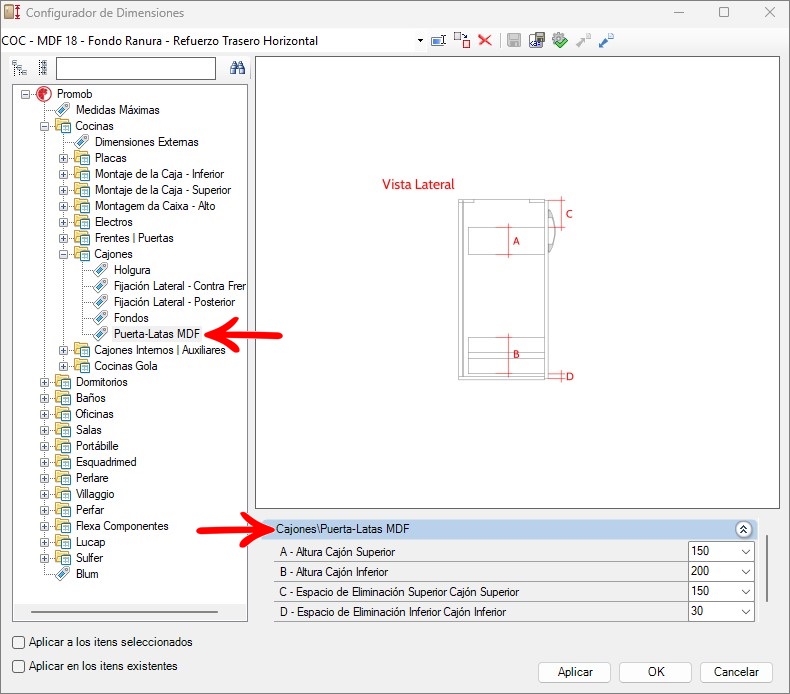Click the properties panel vertical scrollbar
The height and width of the screenshot is (694, 790).
pos(767,569)
